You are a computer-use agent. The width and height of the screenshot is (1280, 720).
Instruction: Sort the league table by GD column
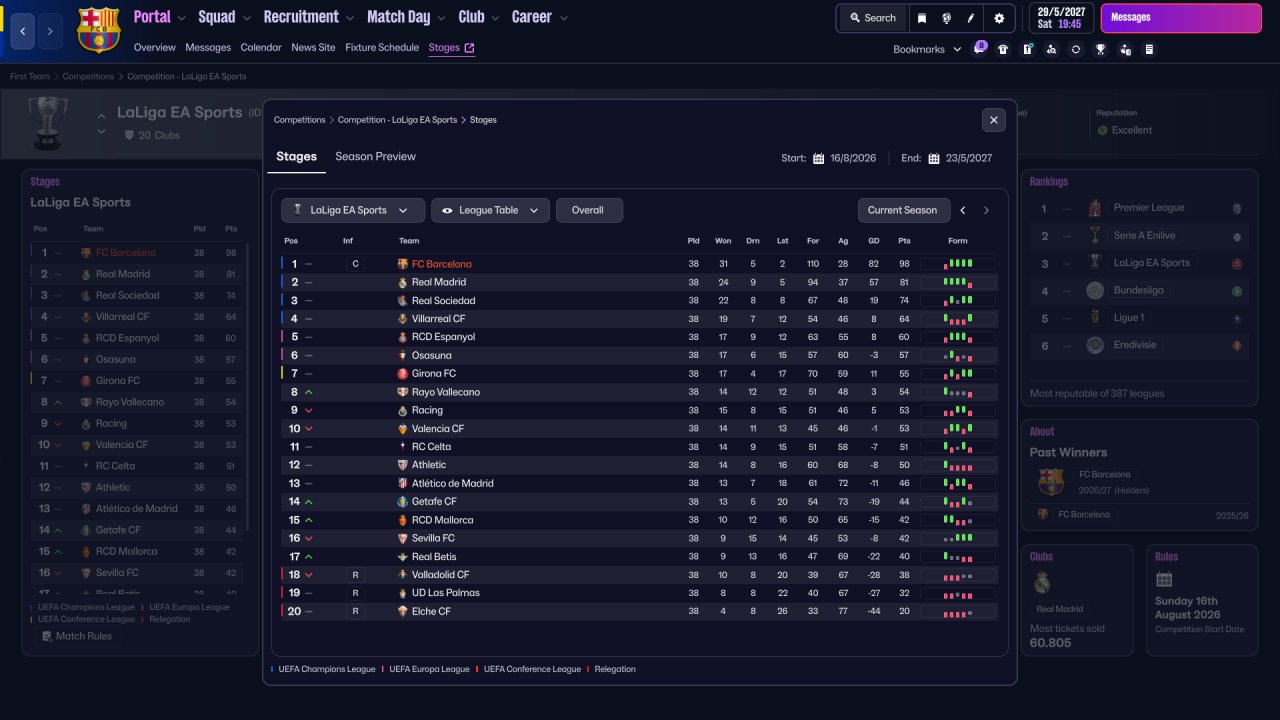tap(873, 241)
